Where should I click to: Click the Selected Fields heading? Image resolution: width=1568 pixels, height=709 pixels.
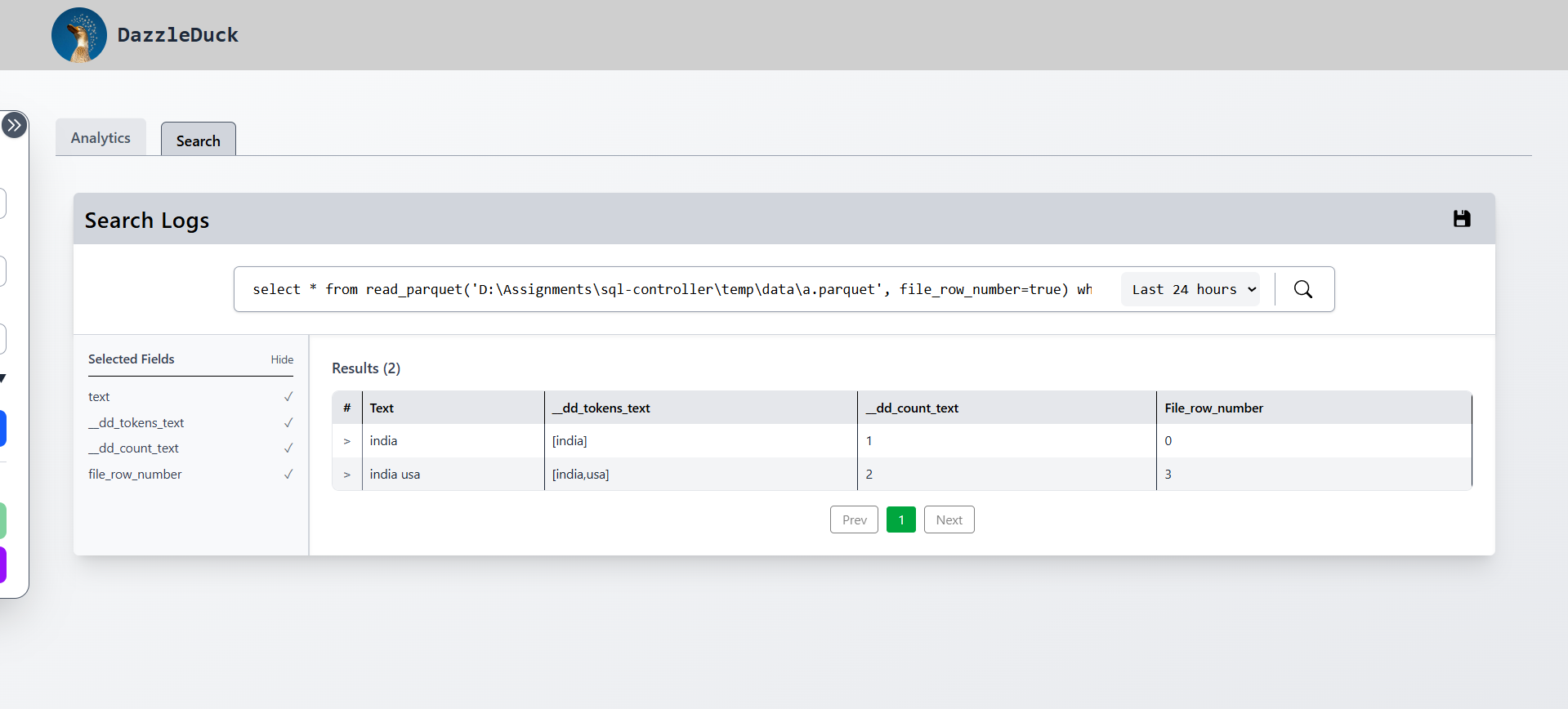(x=132, y=359)
